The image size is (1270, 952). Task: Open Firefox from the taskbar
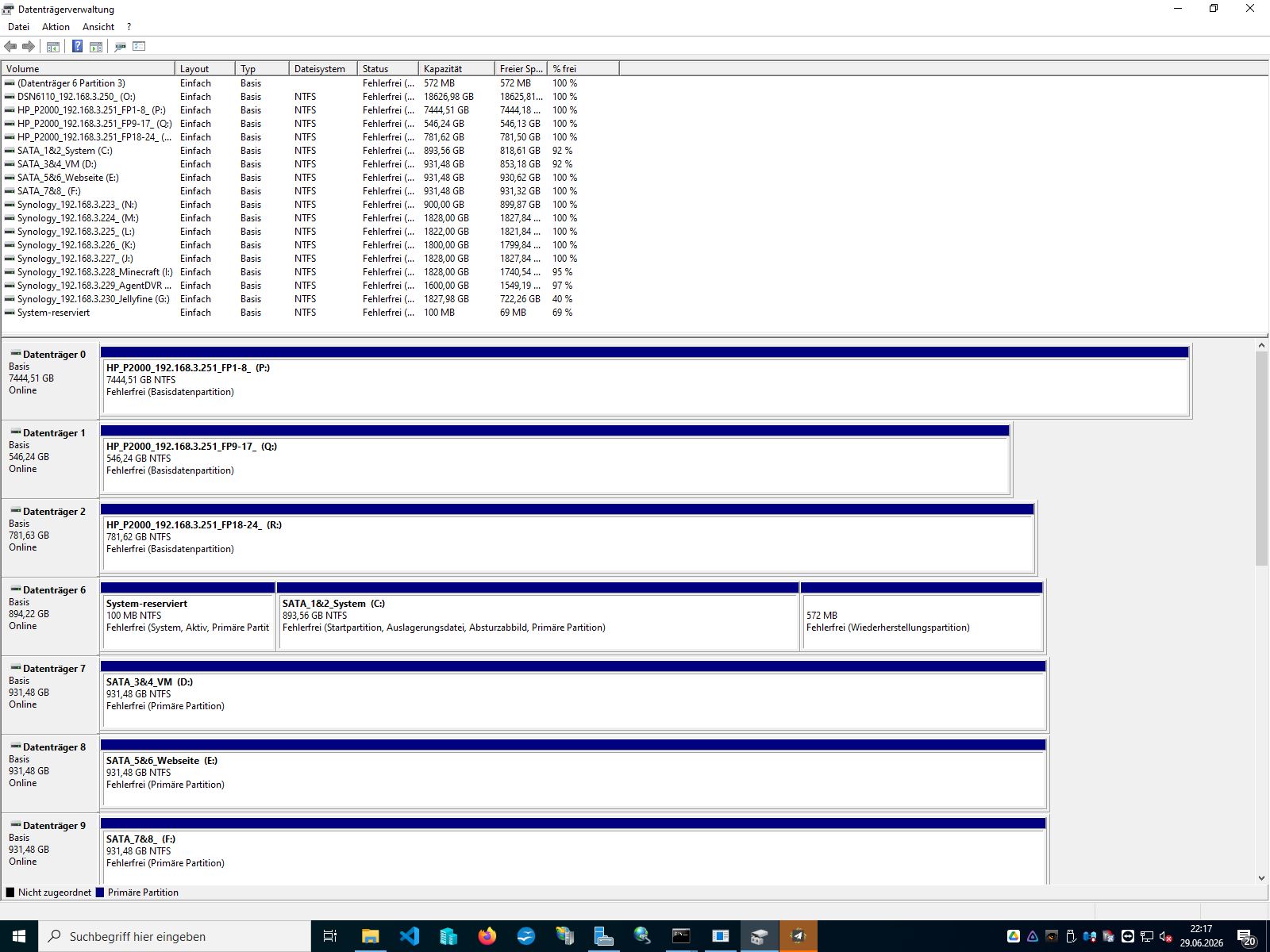pos(487,936)
